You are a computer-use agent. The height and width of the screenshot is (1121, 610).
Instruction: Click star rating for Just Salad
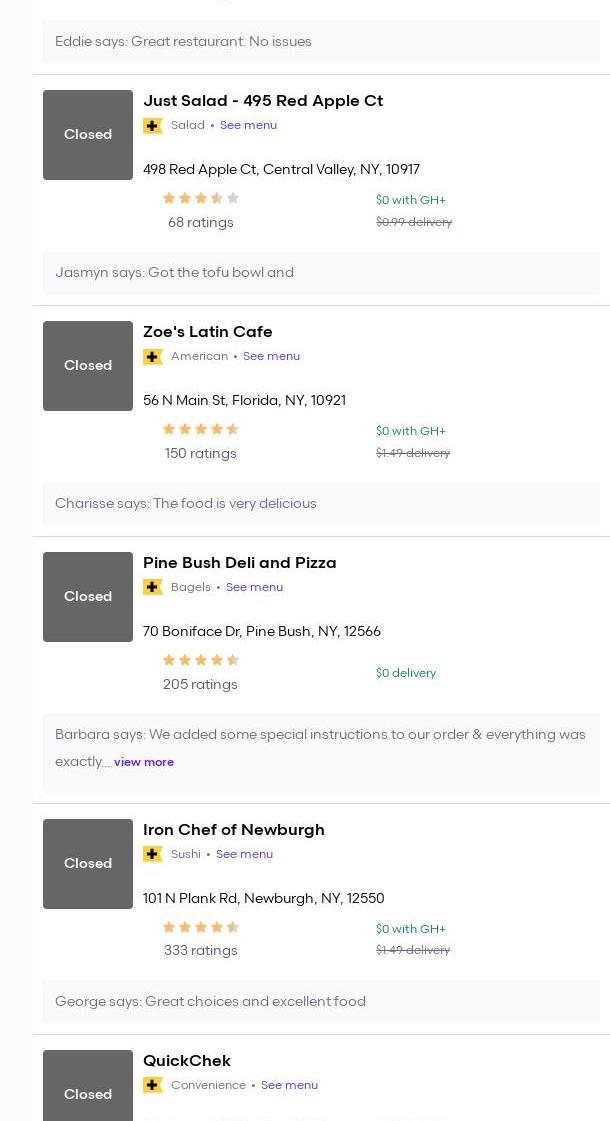tap(200, 199)
